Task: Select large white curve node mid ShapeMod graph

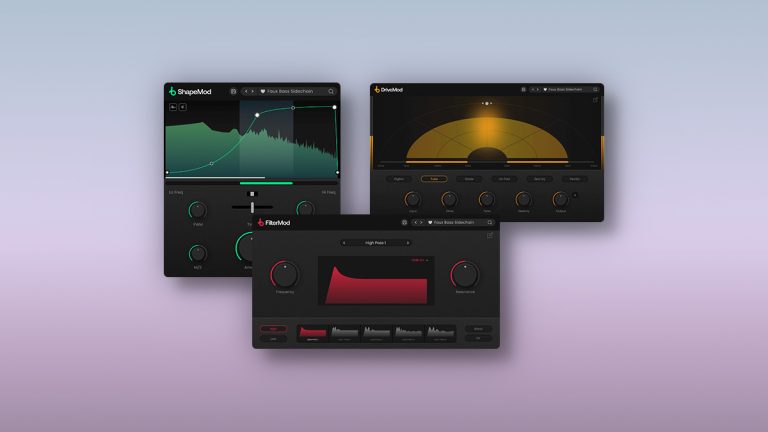Action: (x=257, y=115)
